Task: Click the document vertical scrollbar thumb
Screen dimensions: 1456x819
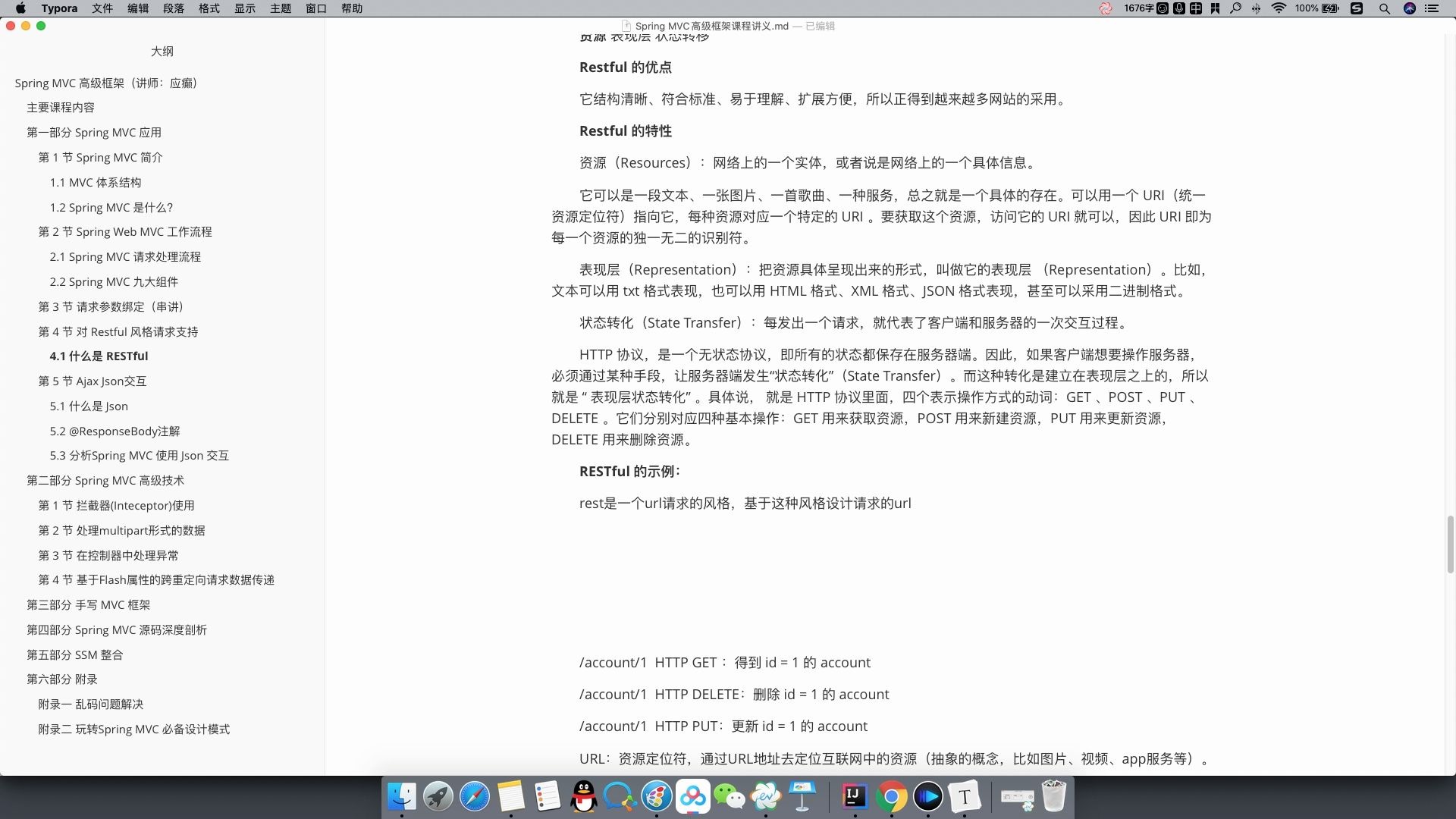Action: coord(1450,544)
